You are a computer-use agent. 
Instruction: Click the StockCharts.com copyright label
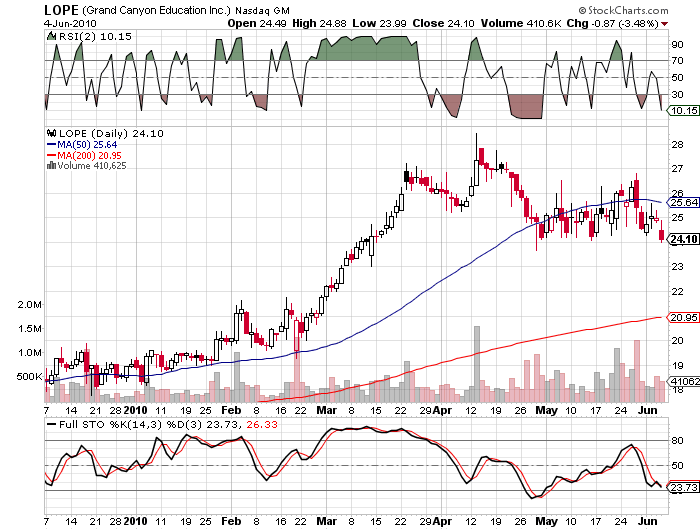click(623, 10)
